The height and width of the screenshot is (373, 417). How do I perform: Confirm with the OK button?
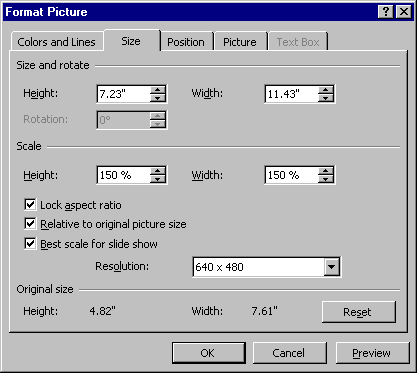click(208, 353)
